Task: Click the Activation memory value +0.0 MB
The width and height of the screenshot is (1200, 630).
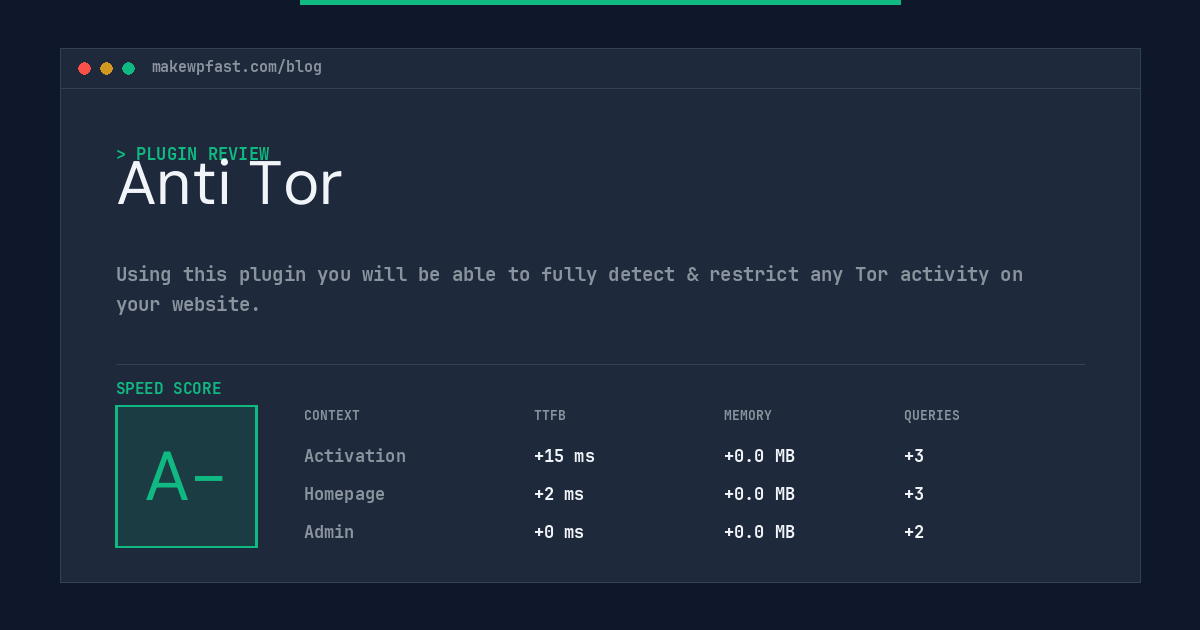Action: click(759, 456)
